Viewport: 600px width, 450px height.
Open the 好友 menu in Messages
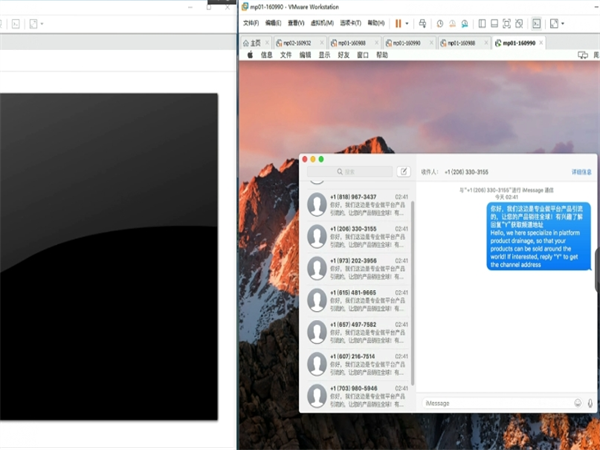click(x=344, y=56)
